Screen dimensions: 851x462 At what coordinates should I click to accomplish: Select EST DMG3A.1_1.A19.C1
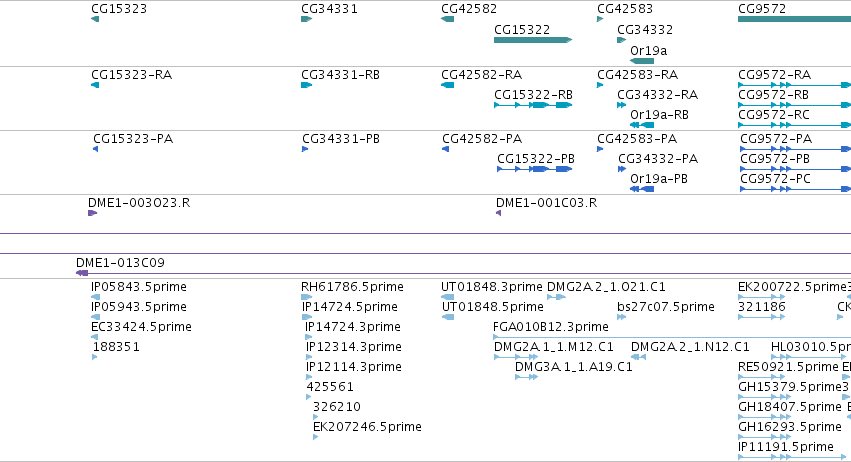point(573,367)
